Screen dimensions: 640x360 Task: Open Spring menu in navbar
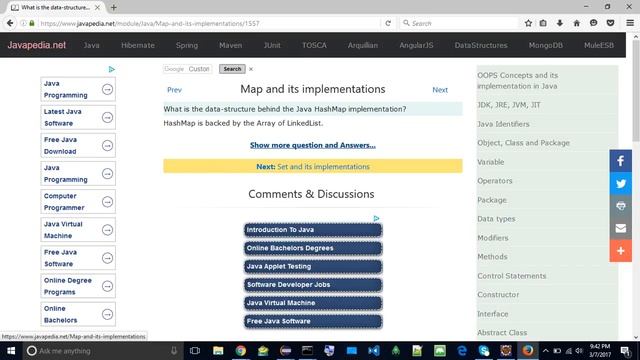click(x=187, y=45)
